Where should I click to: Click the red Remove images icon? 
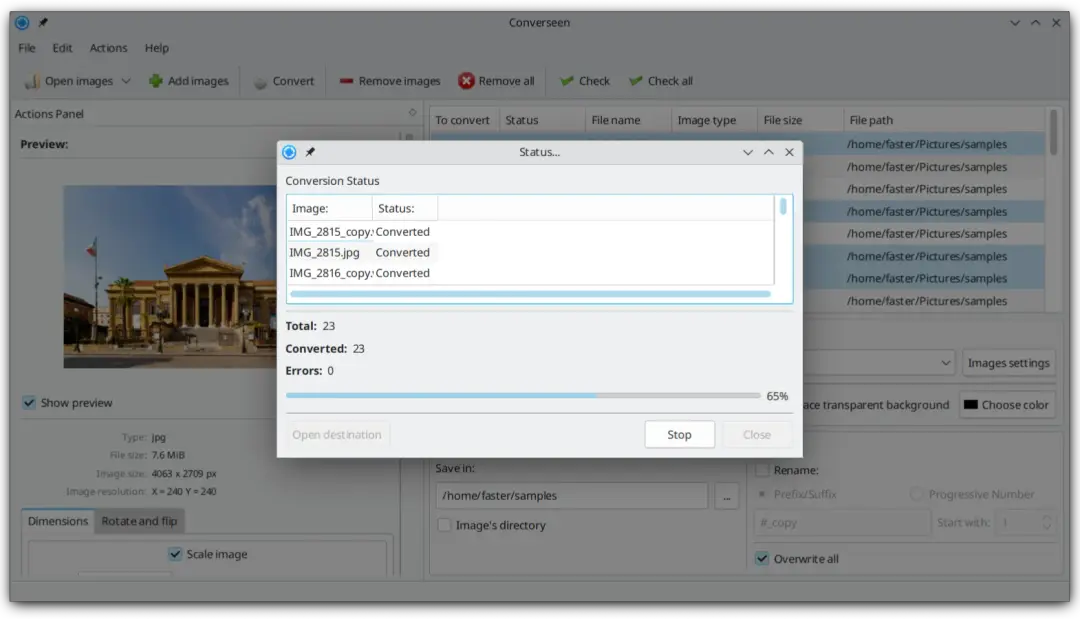pos(346,81)
